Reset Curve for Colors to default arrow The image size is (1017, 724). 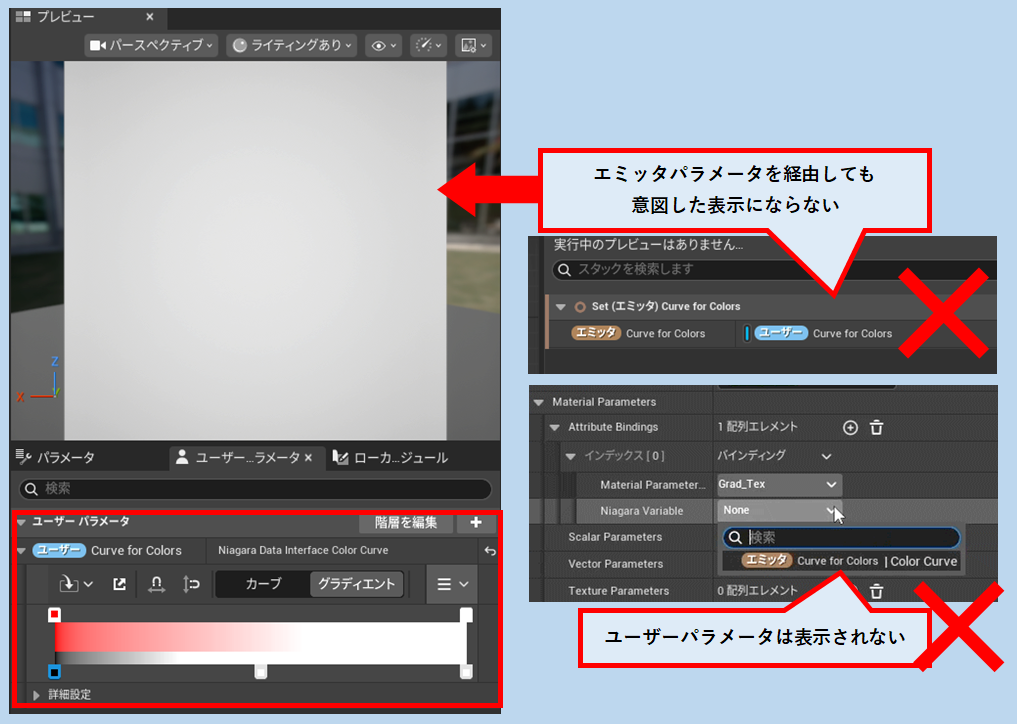click(490, 551)
